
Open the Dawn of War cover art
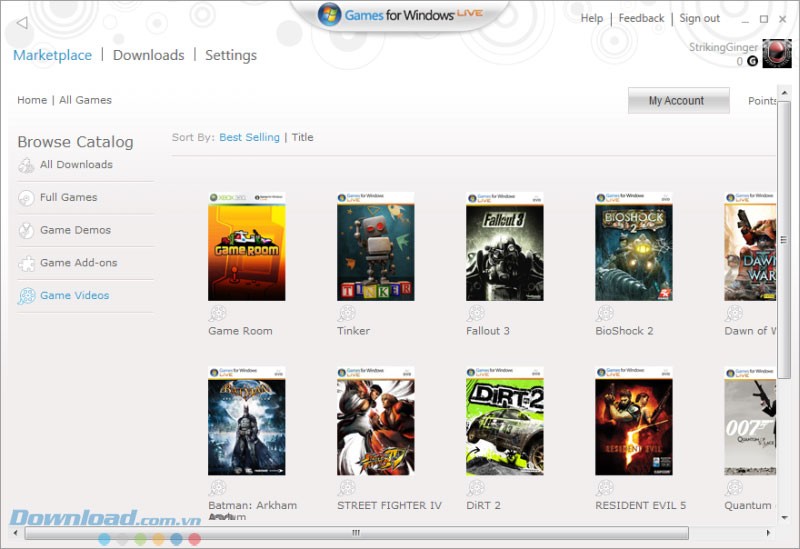point(751,246)
